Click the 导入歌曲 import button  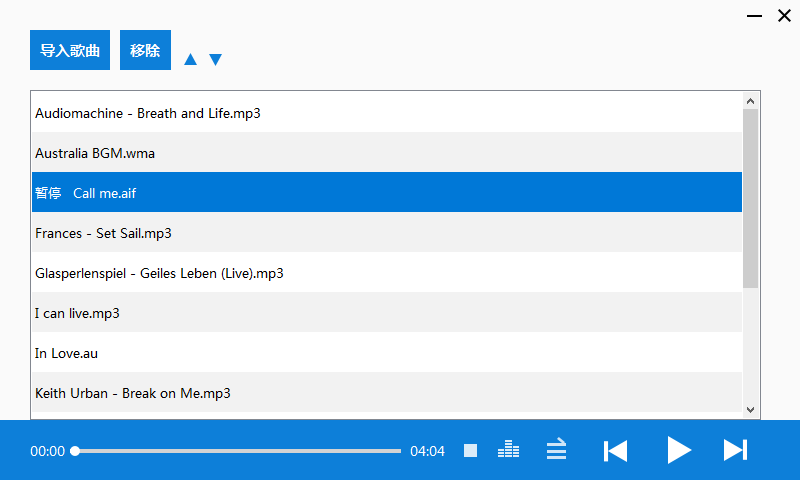70,50
